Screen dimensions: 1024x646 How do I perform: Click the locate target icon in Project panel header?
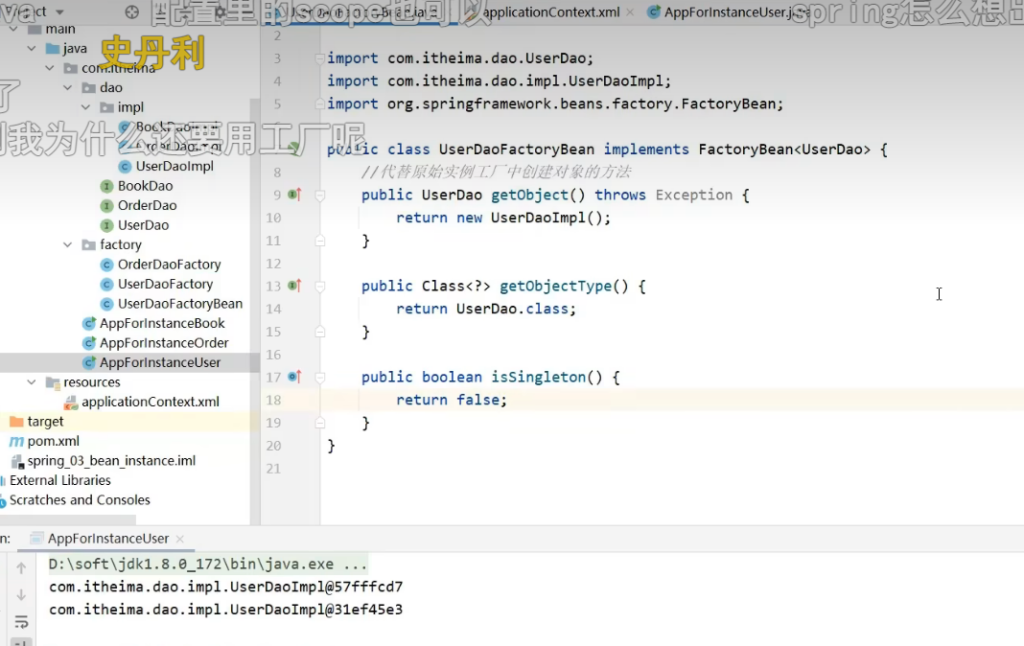133,12
